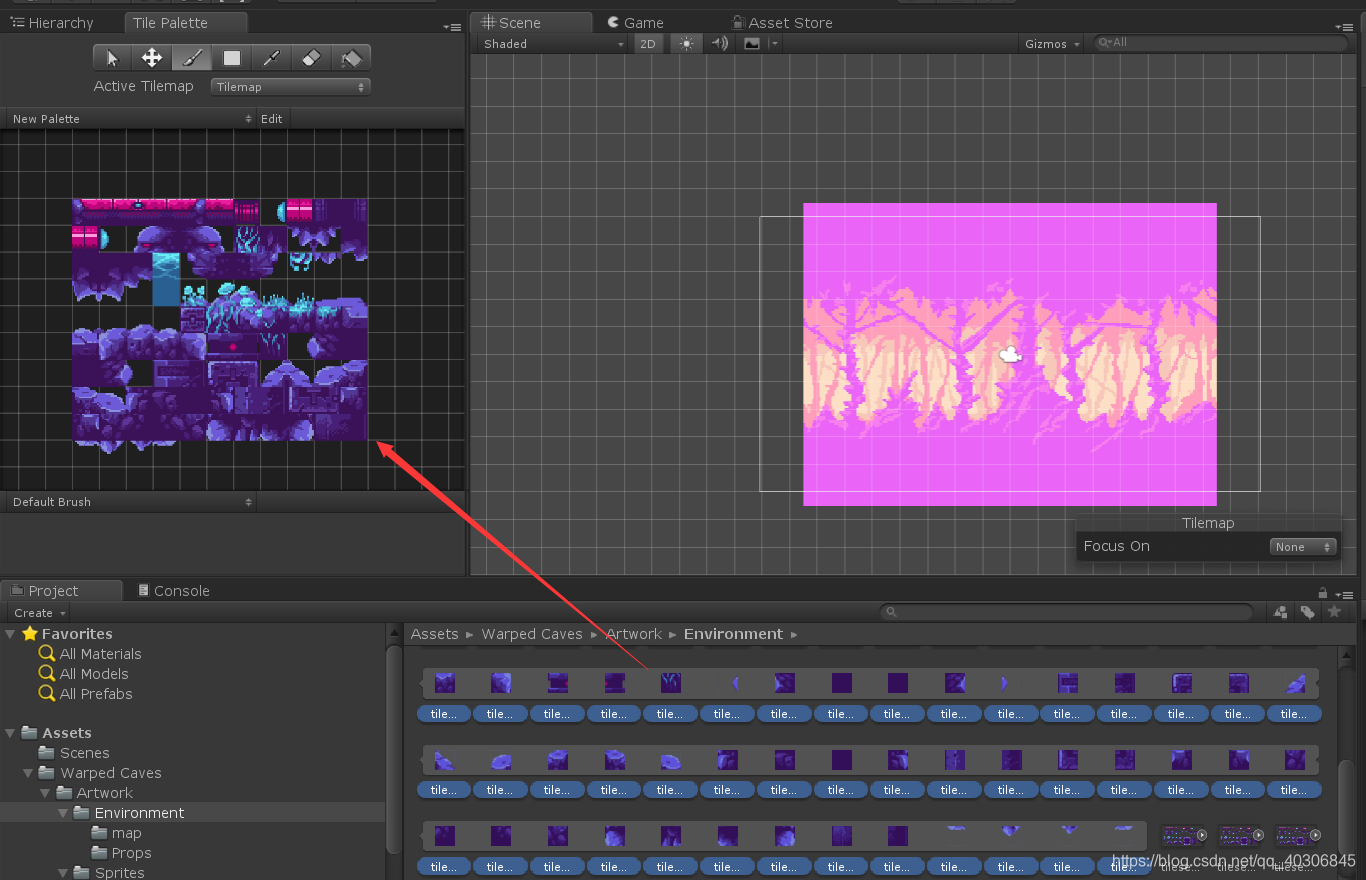The image size is (1366, 880).
Task: Click the Project panel lock icon
Action: [x=1323, y=592]
